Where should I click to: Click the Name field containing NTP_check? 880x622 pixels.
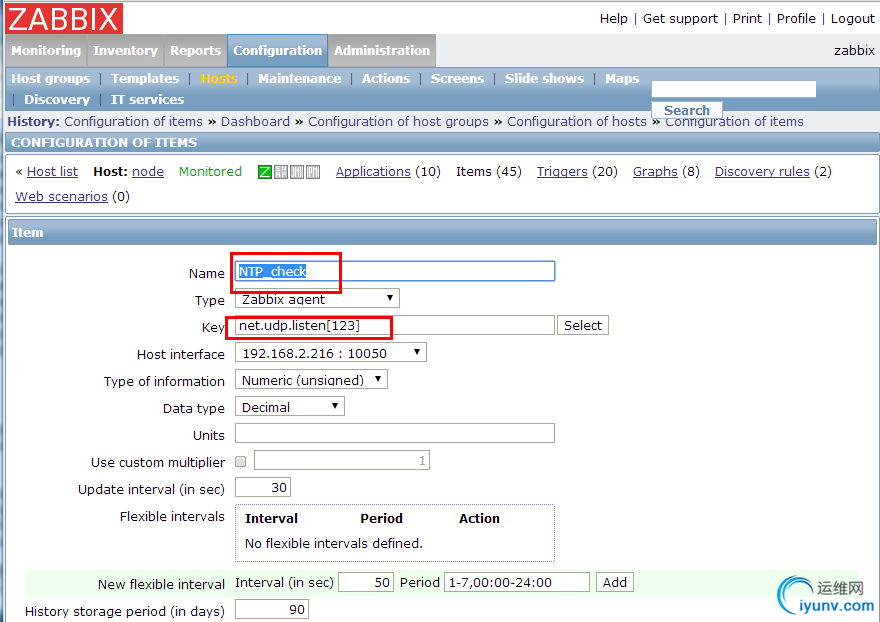pos(395,271)
